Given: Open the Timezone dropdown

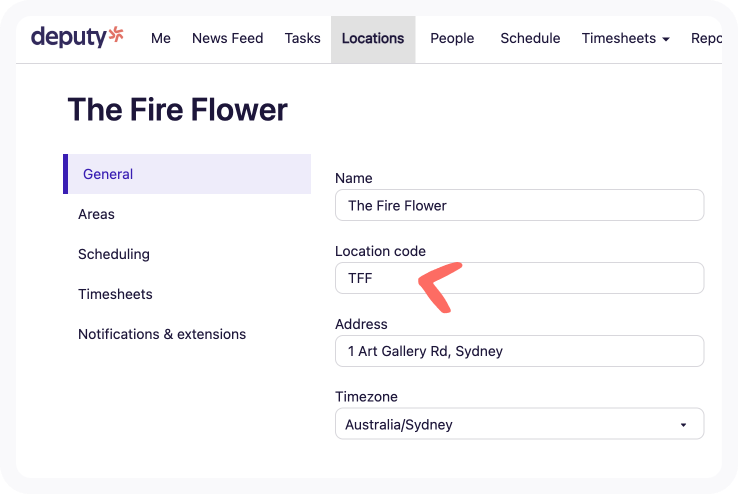Looking at the screenshot, I should click(520, 424).
